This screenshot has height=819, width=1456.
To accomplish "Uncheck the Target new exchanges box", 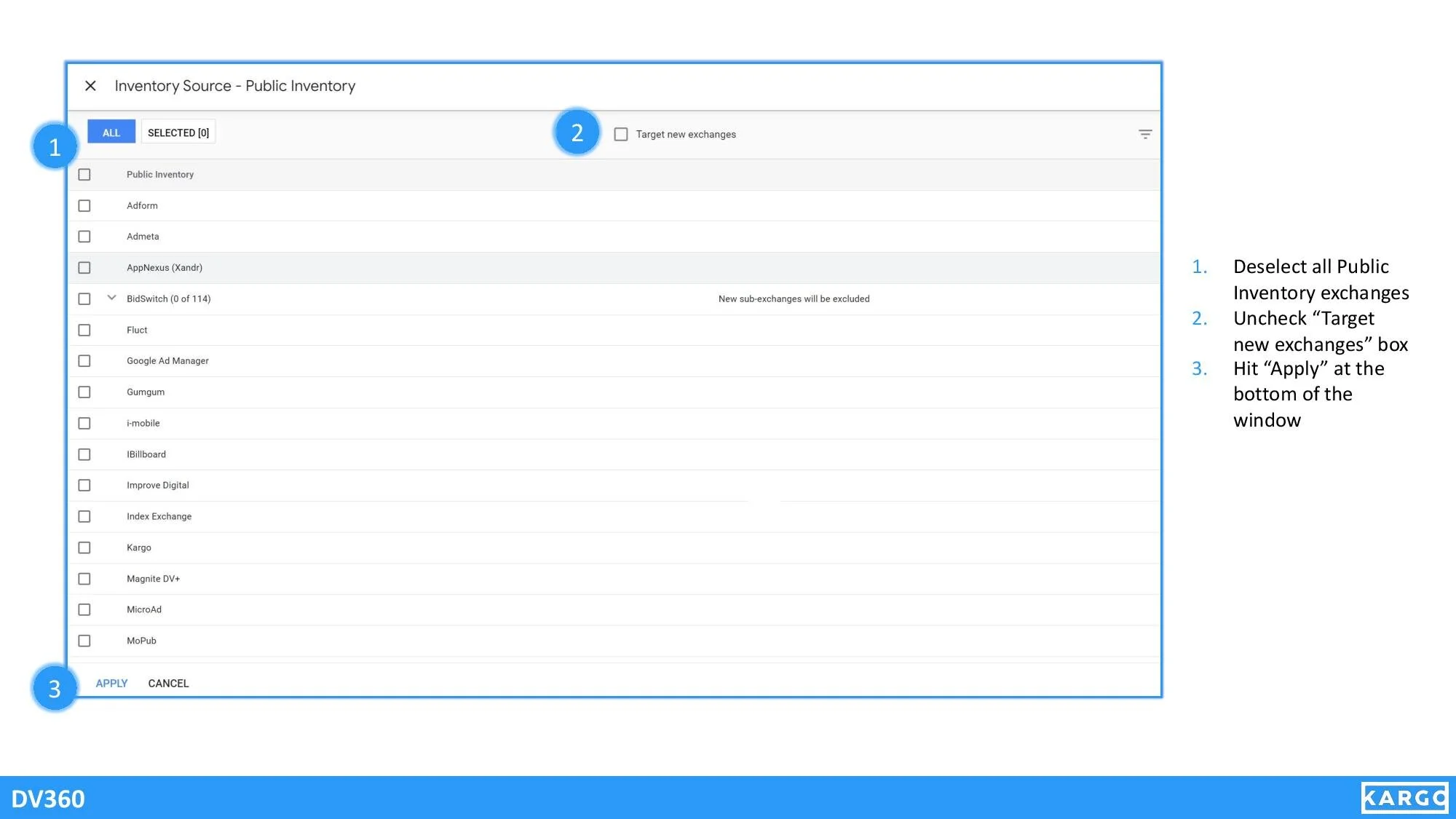I will pyautogui.click(x=622, y=134).
